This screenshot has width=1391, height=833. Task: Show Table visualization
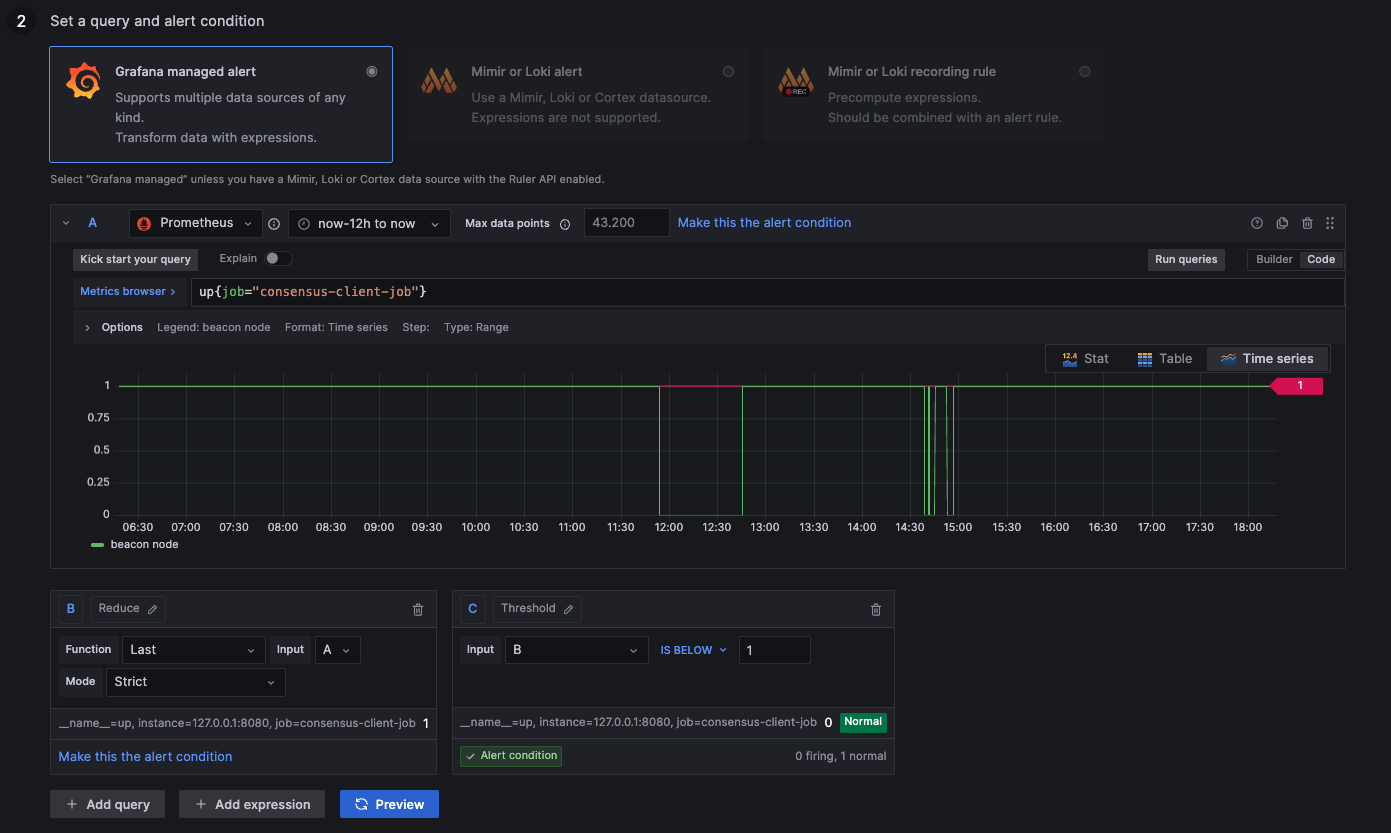[x=1165, y=358]
